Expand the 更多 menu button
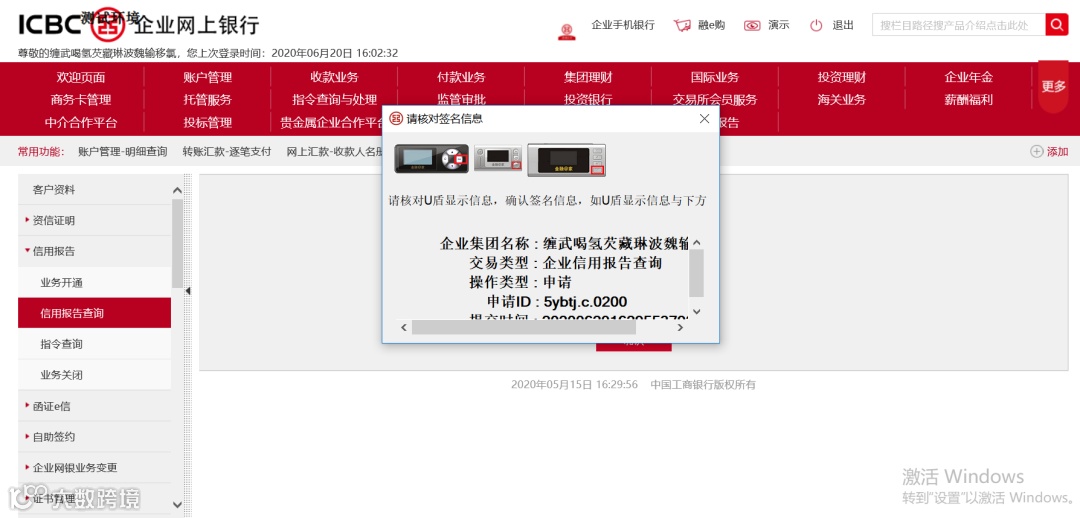1080x518 pixels. tap(1053, 86)
